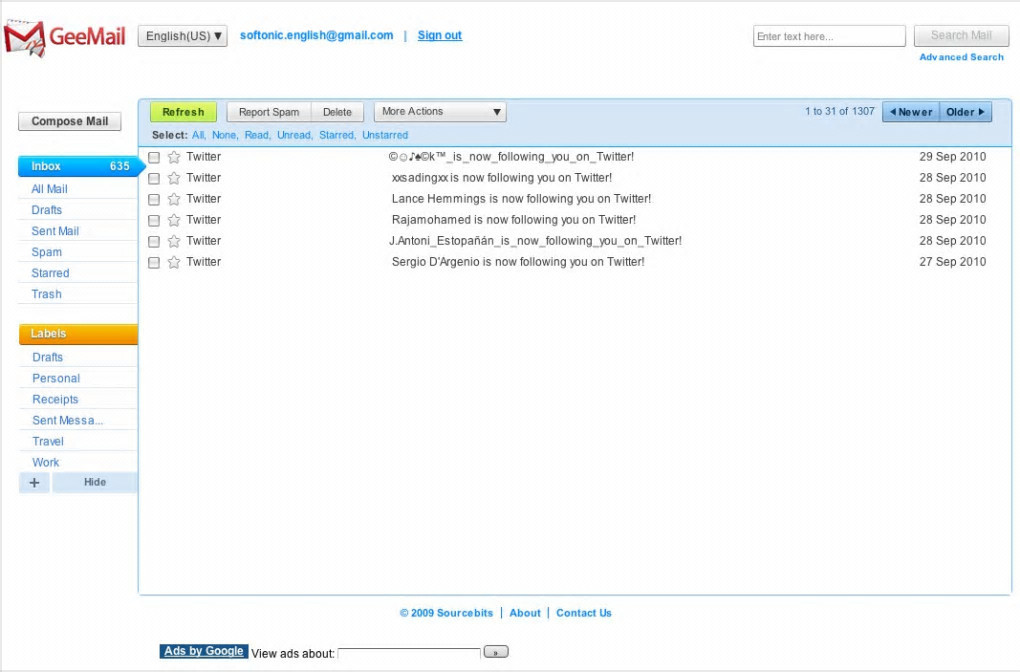Show Starred messages folder
1020x672 pixels.
coord(50,273)
